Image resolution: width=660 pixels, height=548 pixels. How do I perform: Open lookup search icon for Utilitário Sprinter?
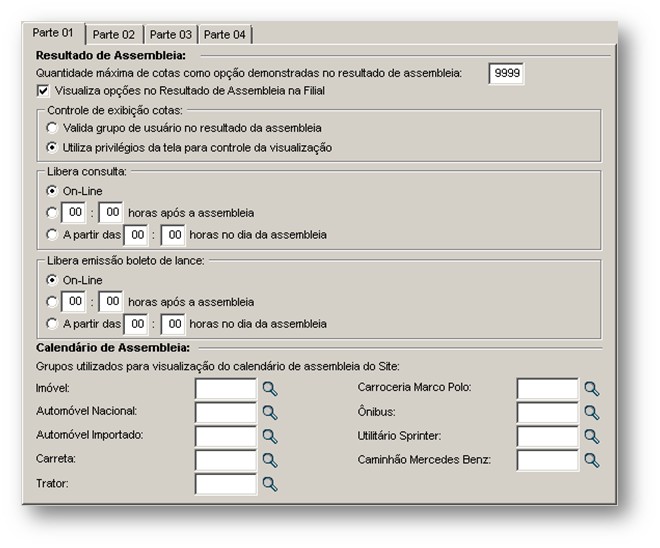[592, 436]
